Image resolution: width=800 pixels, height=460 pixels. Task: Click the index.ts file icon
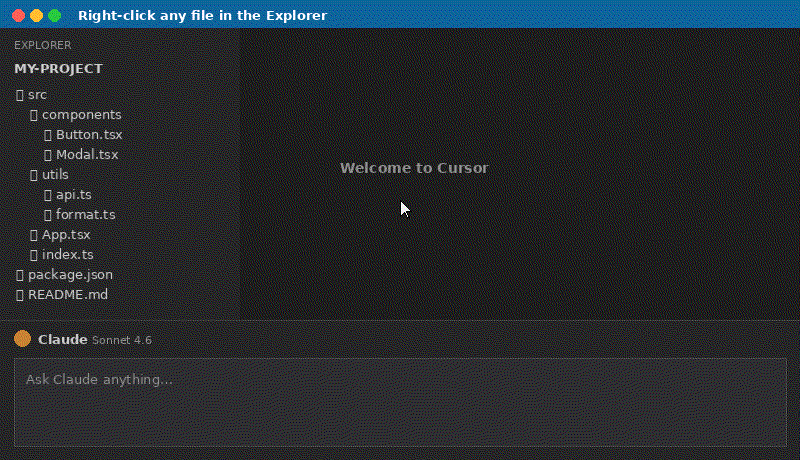pyautogui.click(x=34, y=255)
